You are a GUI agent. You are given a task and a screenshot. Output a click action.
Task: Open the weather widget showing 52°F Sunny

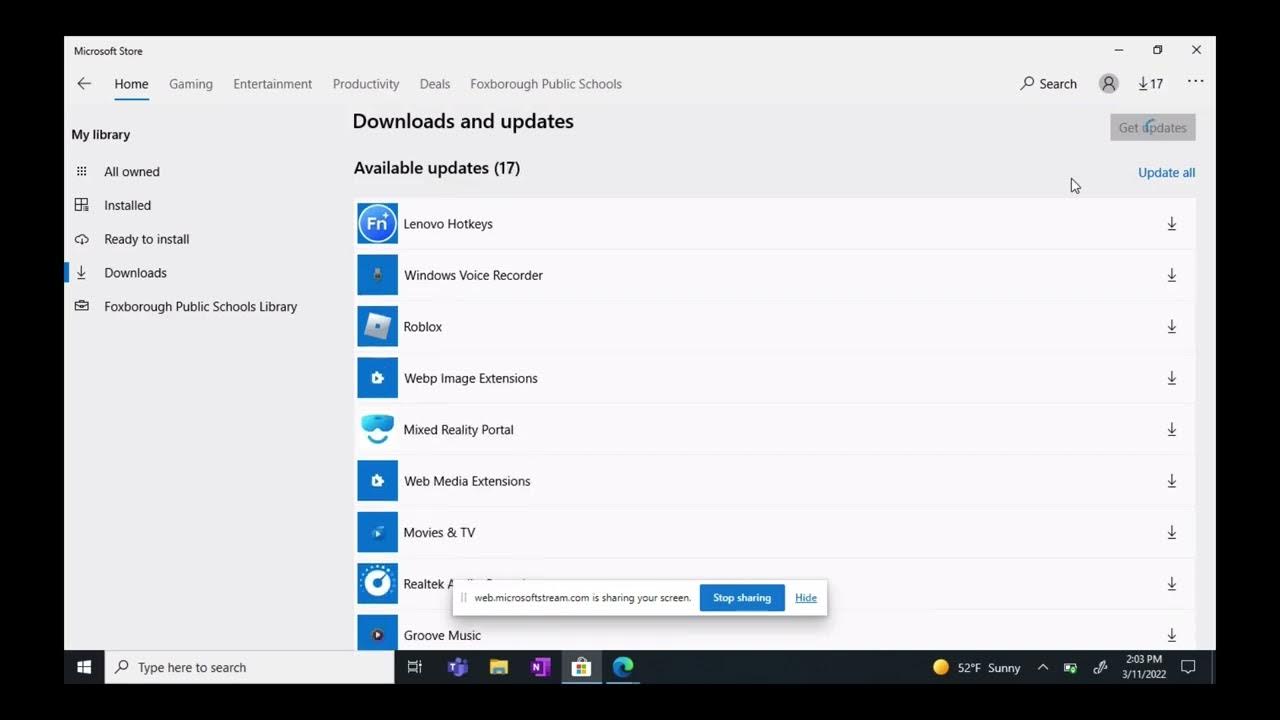tap(977, 667)
